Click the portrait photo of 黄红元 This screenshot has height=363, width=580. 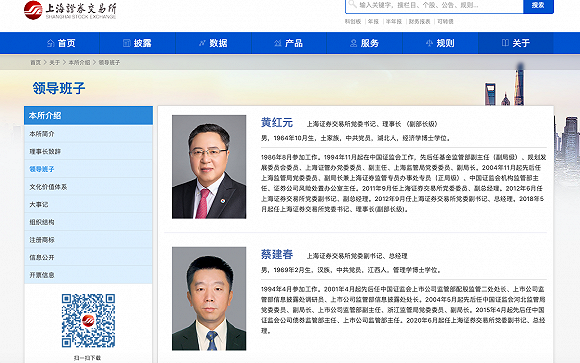(x=209, y=167)
